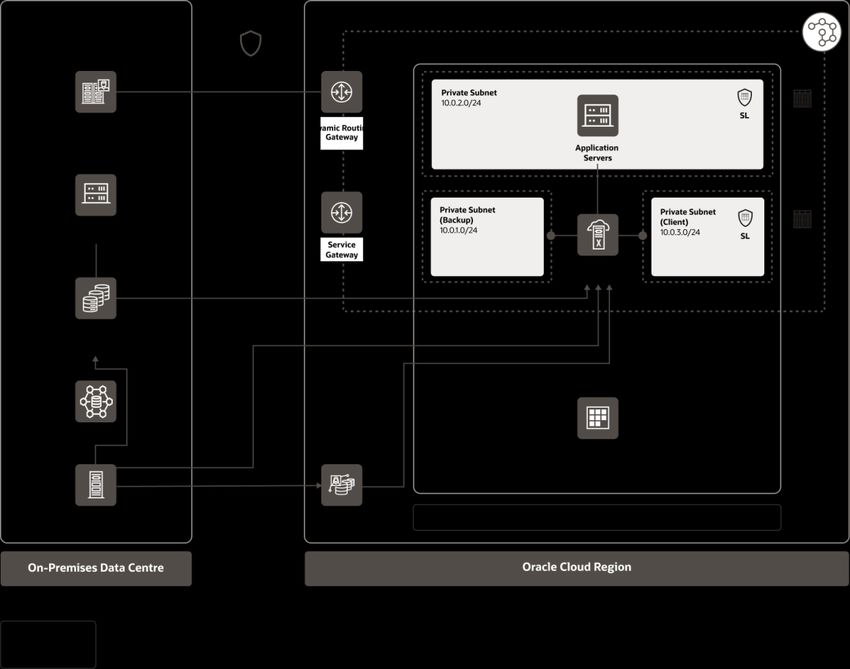This screenshot has height=669, width=850.
Task: Select the on-premises server icon
Action: click(95, 195)
